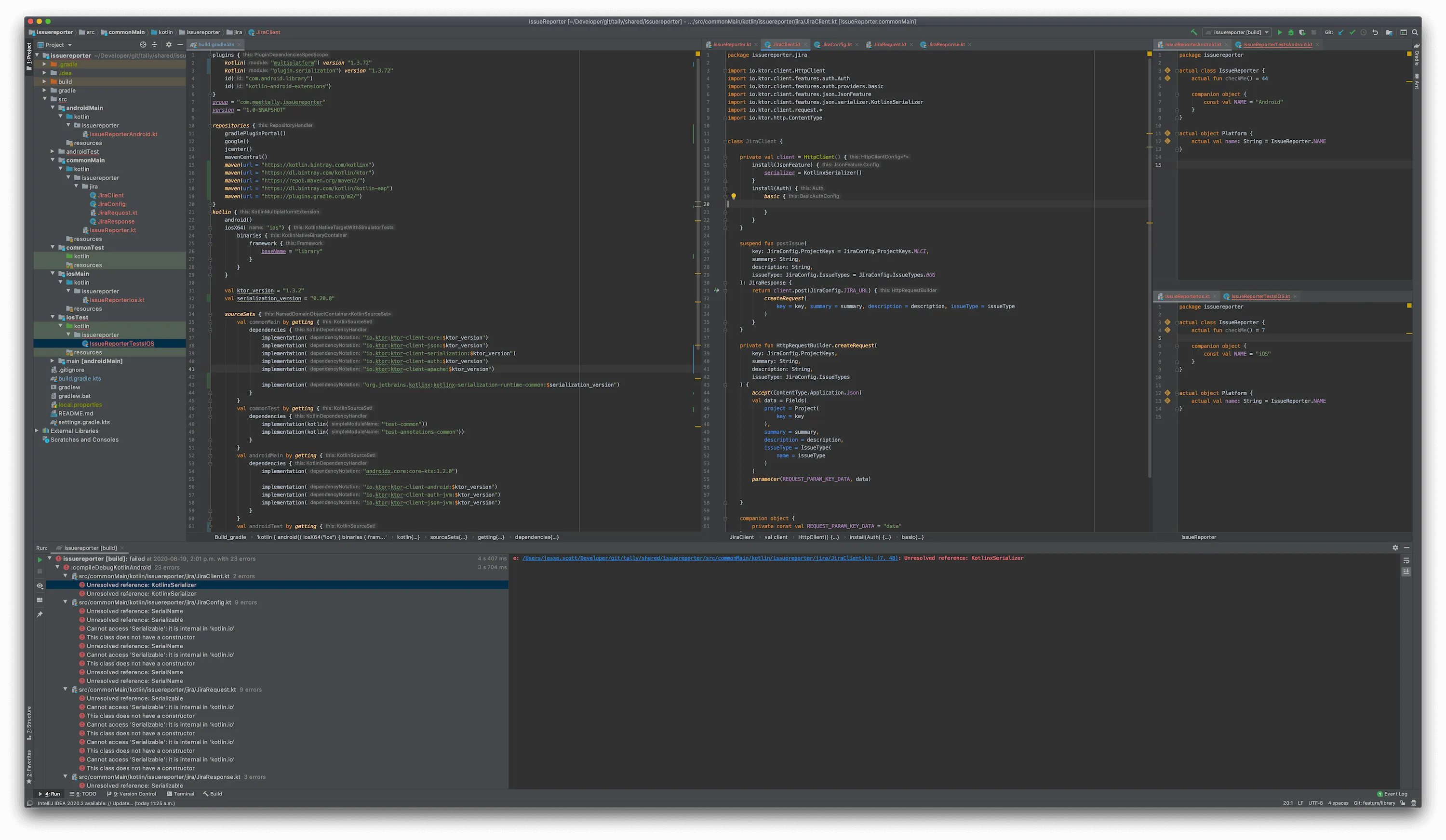Run with Coverage shield icon

pyautogui.click(x=1302, y=33)
